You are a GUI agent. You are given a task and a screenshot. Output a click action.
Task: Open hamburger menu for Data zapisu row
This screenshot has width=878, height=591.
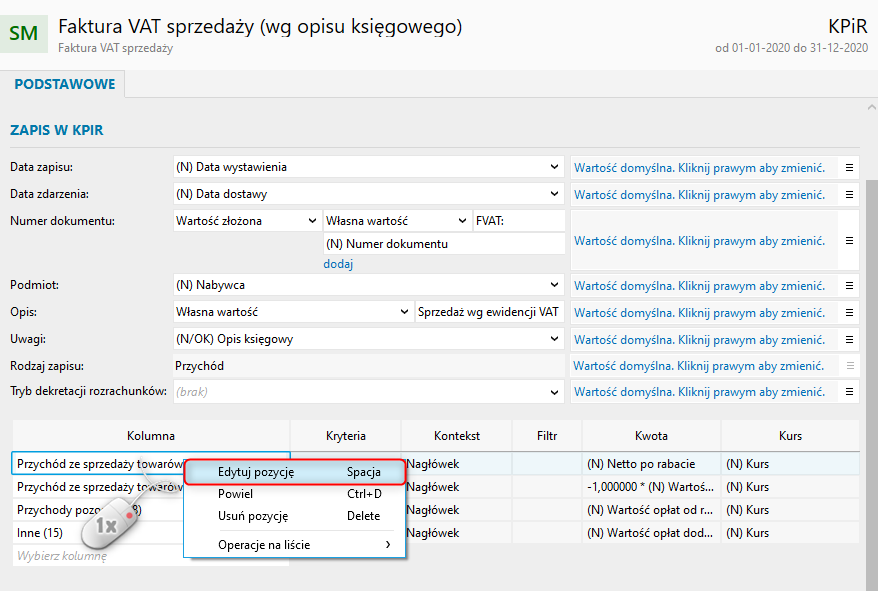pyautogui.click(x=849, y=167)
